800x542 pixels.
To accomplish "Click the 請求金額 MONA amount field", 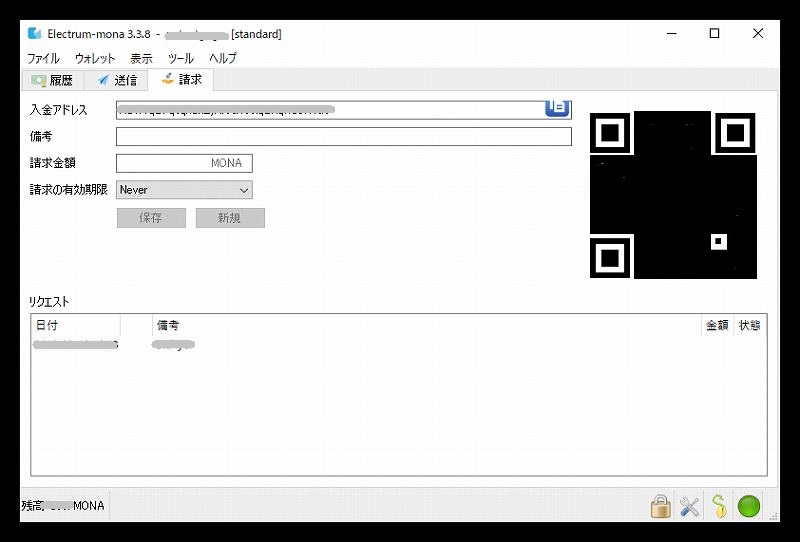I will [x=184, y=163].
